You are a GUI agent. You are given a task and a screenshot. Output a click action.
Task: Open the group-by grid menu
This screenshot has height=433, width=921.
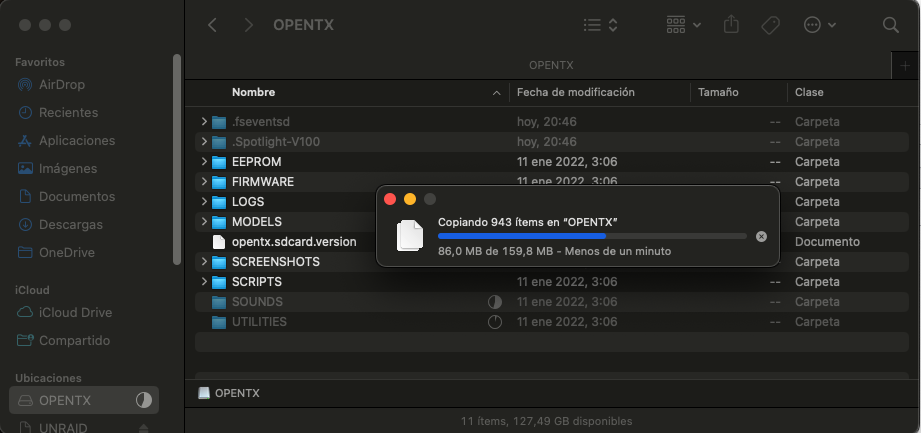[x=684, y=25]
